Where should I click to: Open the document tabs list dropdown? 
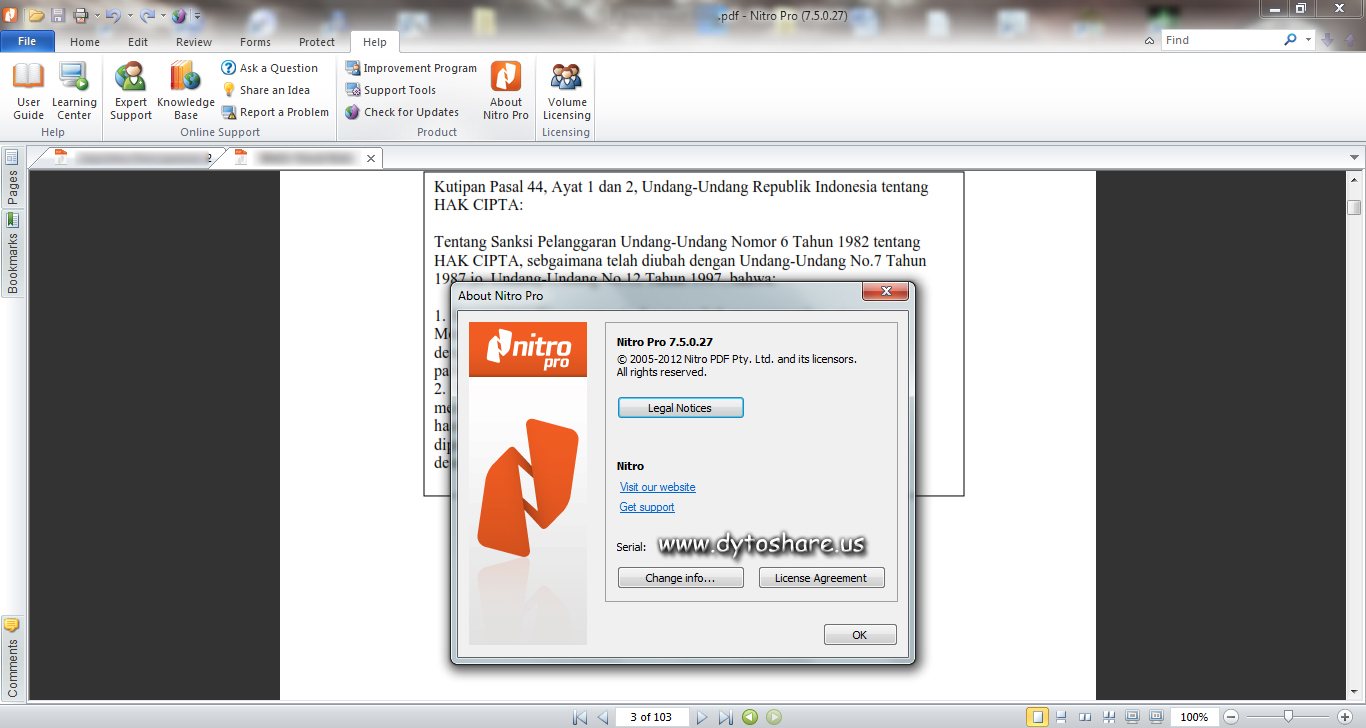coord(1355,158)
